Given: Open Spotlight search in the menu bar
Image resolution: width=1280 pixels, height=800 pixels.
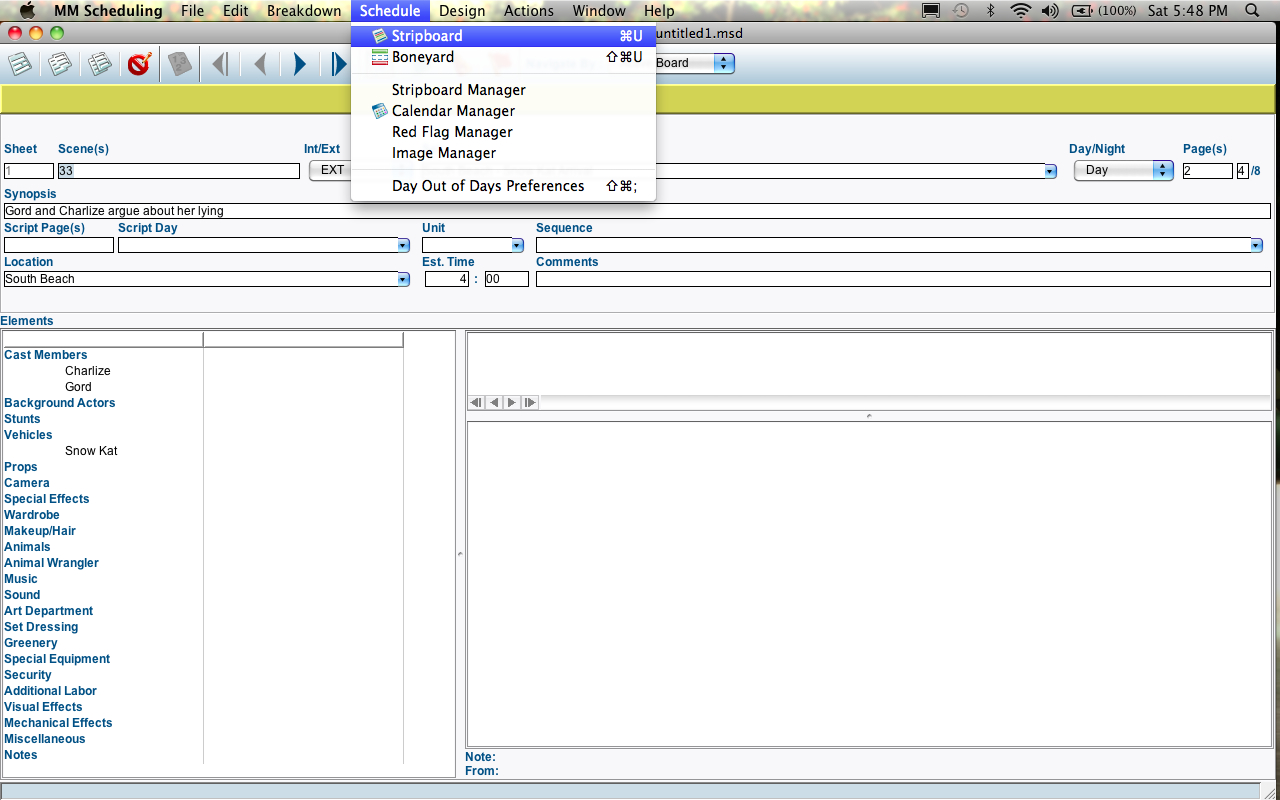Looking at the screenshot, I should [x=1253, y=11].
